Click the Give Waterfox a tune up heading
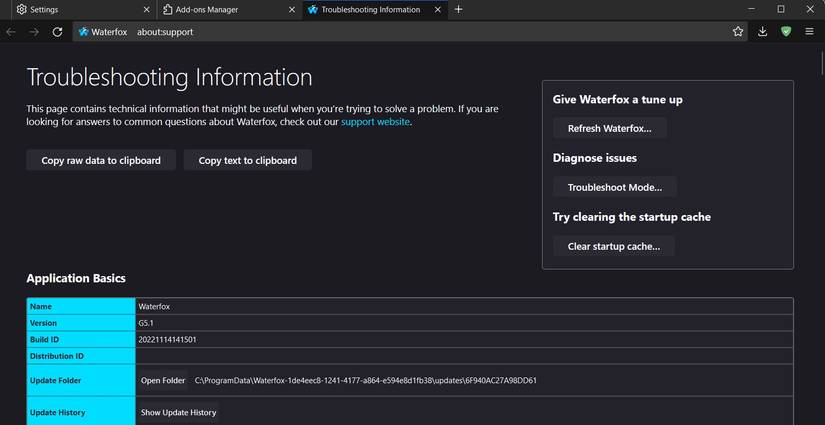This screenshot has height=425, width=825. (618, 99)
